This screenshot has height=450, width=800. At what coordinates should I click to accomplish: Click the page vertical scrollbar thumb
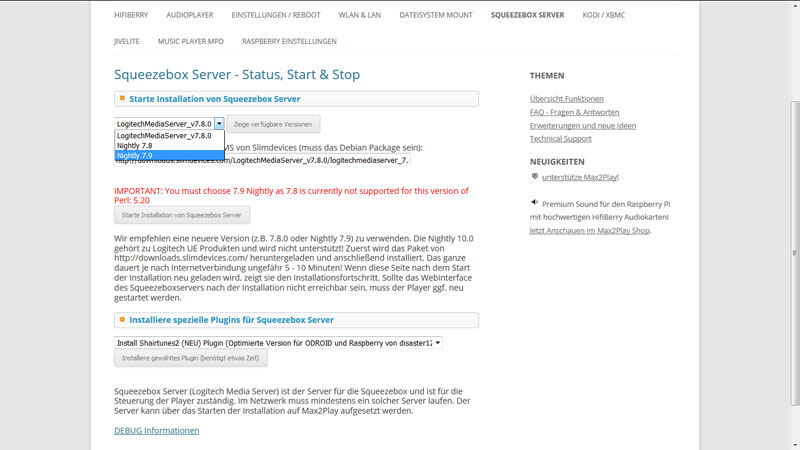pos(794,254)
